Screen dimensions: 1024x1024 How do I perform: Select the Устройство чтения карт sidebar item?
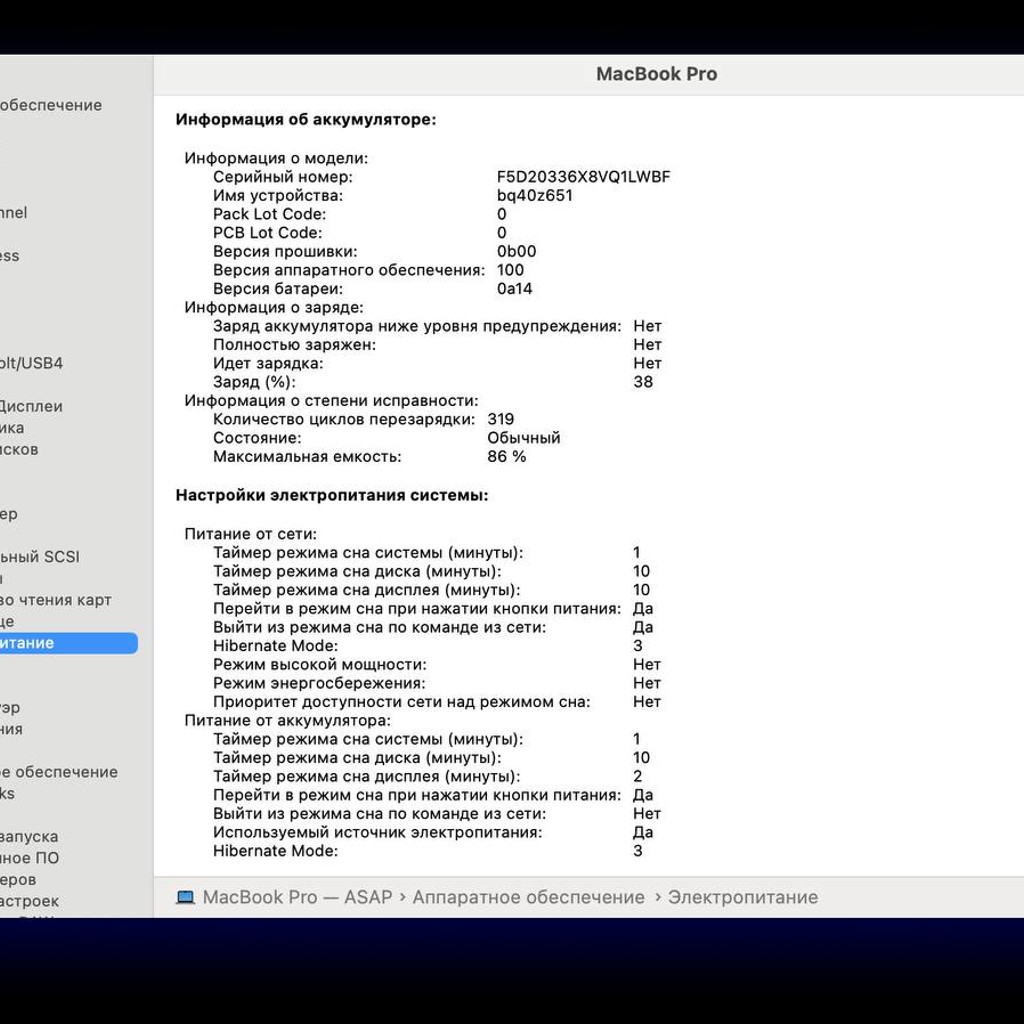click(x=56, y=600)
